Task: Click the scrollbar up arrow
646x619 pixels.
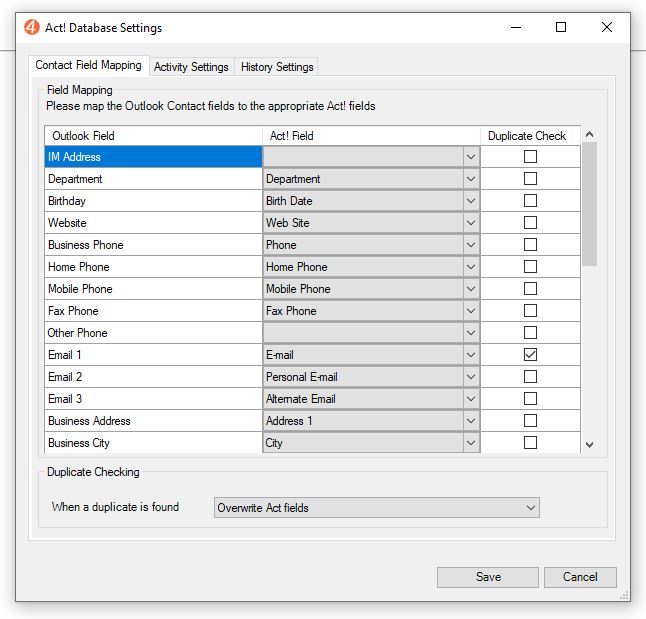Action: coord(589,134)
